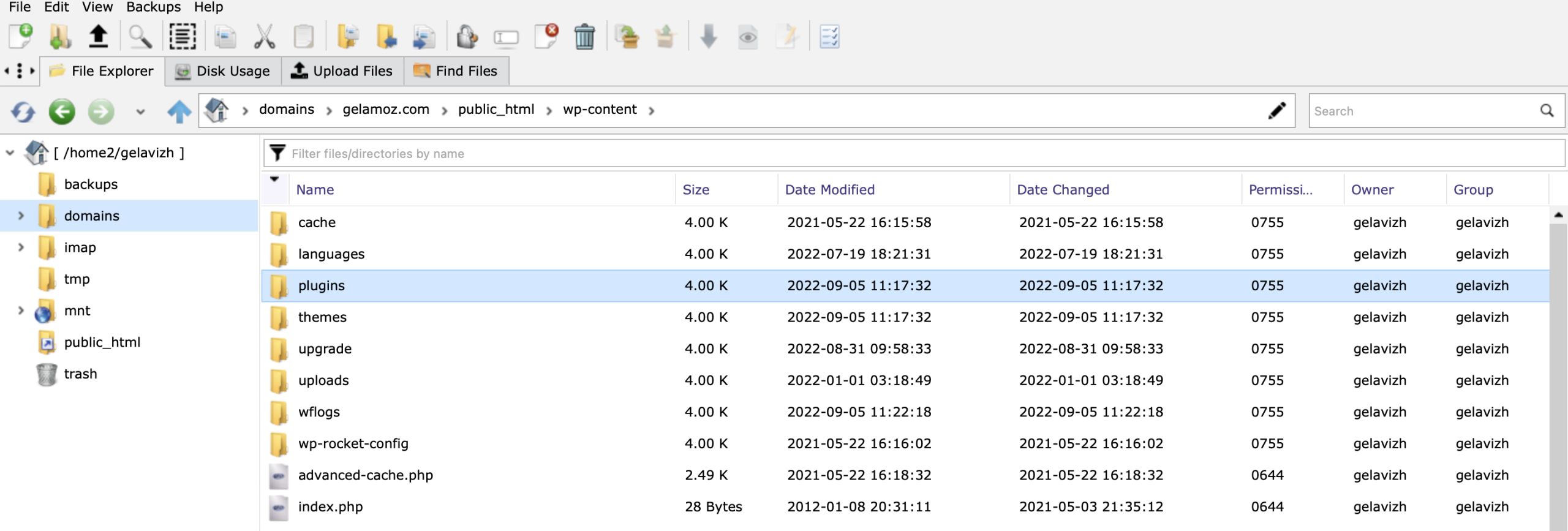Click the grey Download arrow icon
1568x531 pixels.
[x=709, y=36]
